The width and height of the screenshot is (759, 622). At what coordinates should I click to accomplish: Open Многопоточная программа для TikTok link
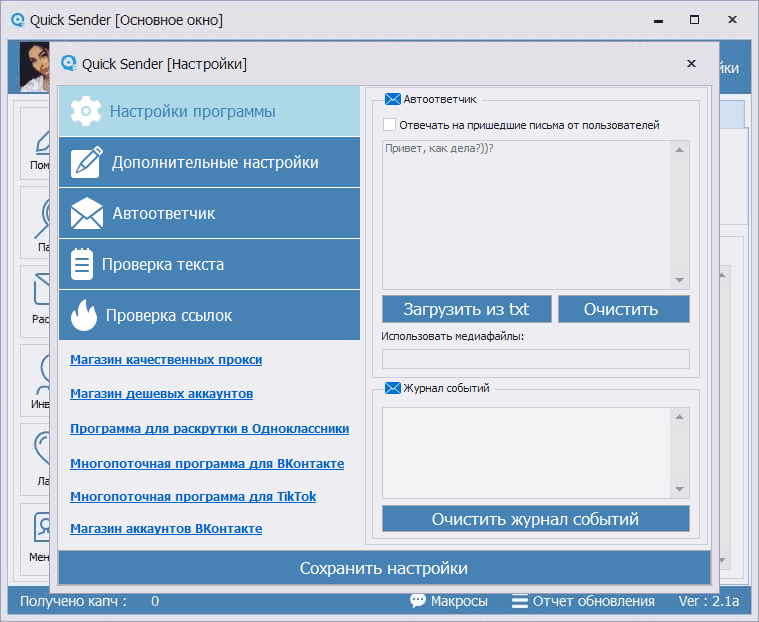(x=193, y=496)
